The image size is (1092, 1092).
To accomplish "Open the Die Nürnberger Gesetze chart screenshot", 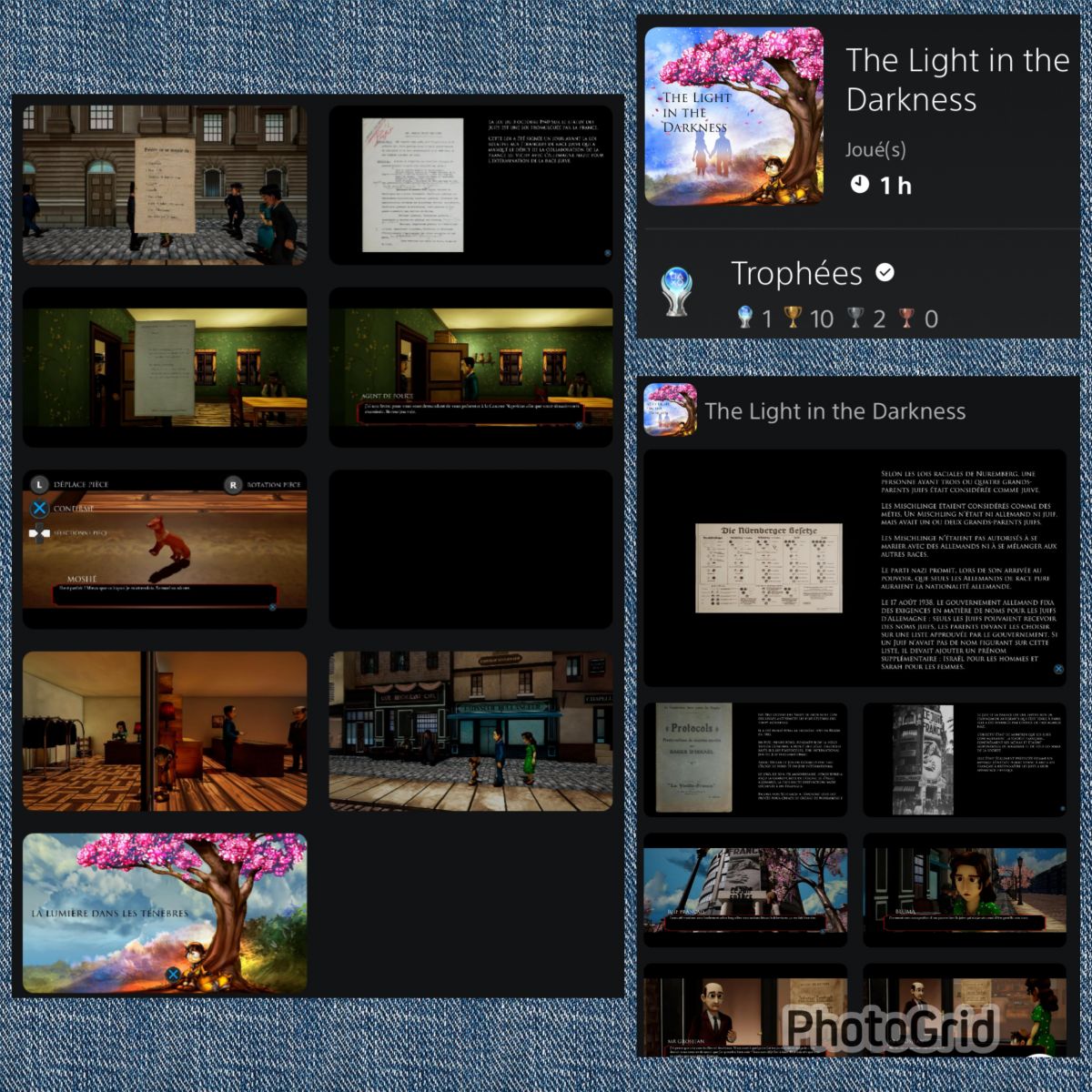I will click(x=855, y=568).
